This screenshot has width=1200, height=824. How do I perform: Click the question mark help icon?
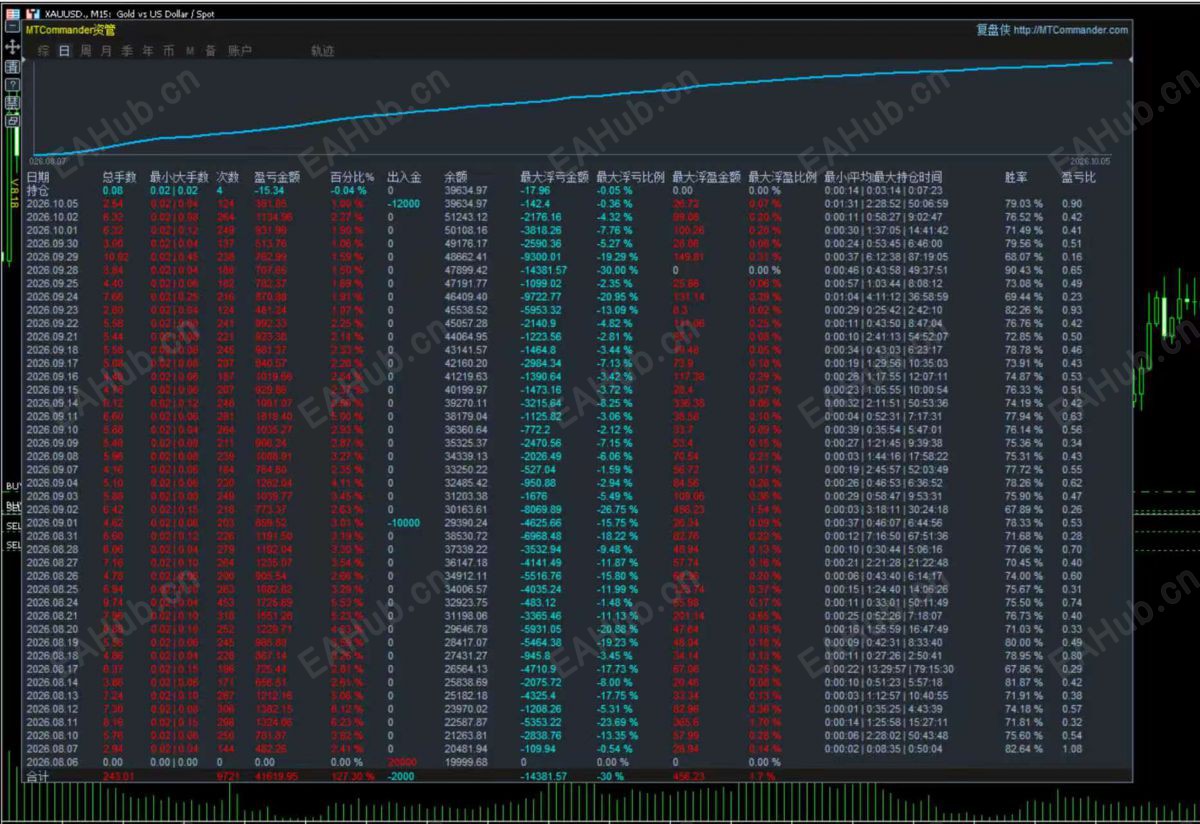12,84
